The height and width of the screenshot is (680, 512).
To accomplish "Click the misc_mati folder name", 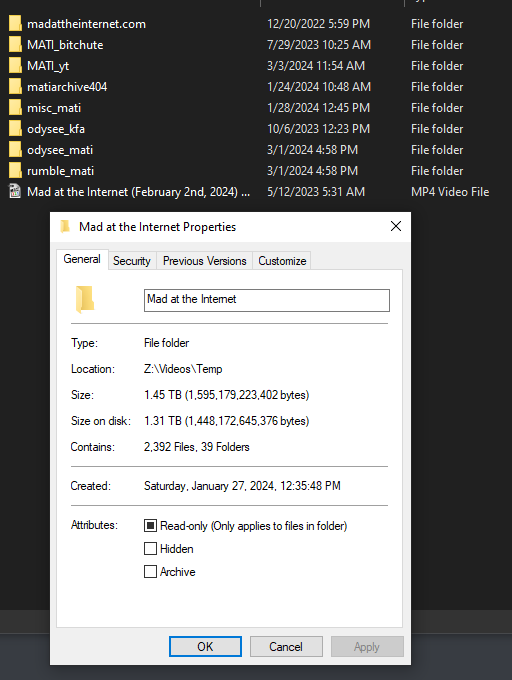I will [x=54, y=108].
